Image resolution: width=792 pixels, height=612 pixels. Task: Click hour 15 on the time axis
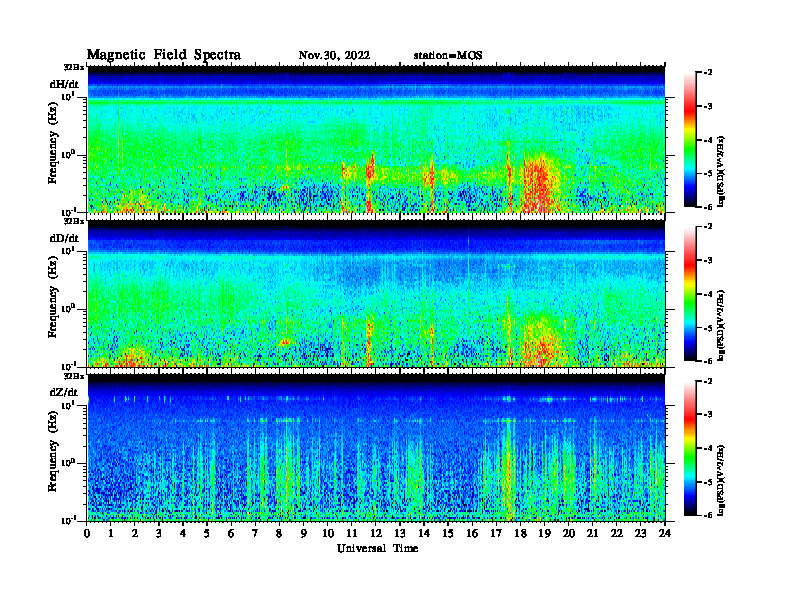tap(448, 533)
